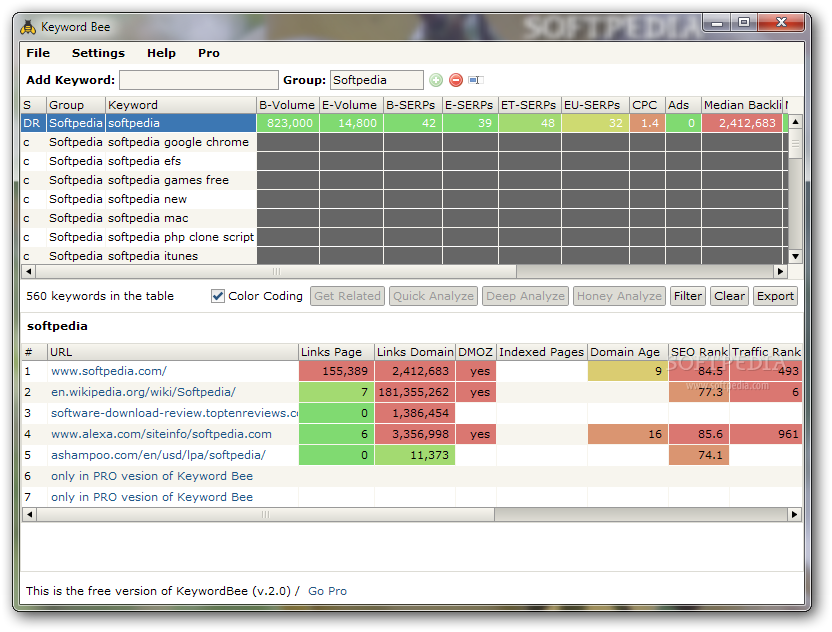Image resolution: width=832 pixels, height=632 pixels.
Task: Click the PRO version link in row 7
Action: click(x=152, y=497)
